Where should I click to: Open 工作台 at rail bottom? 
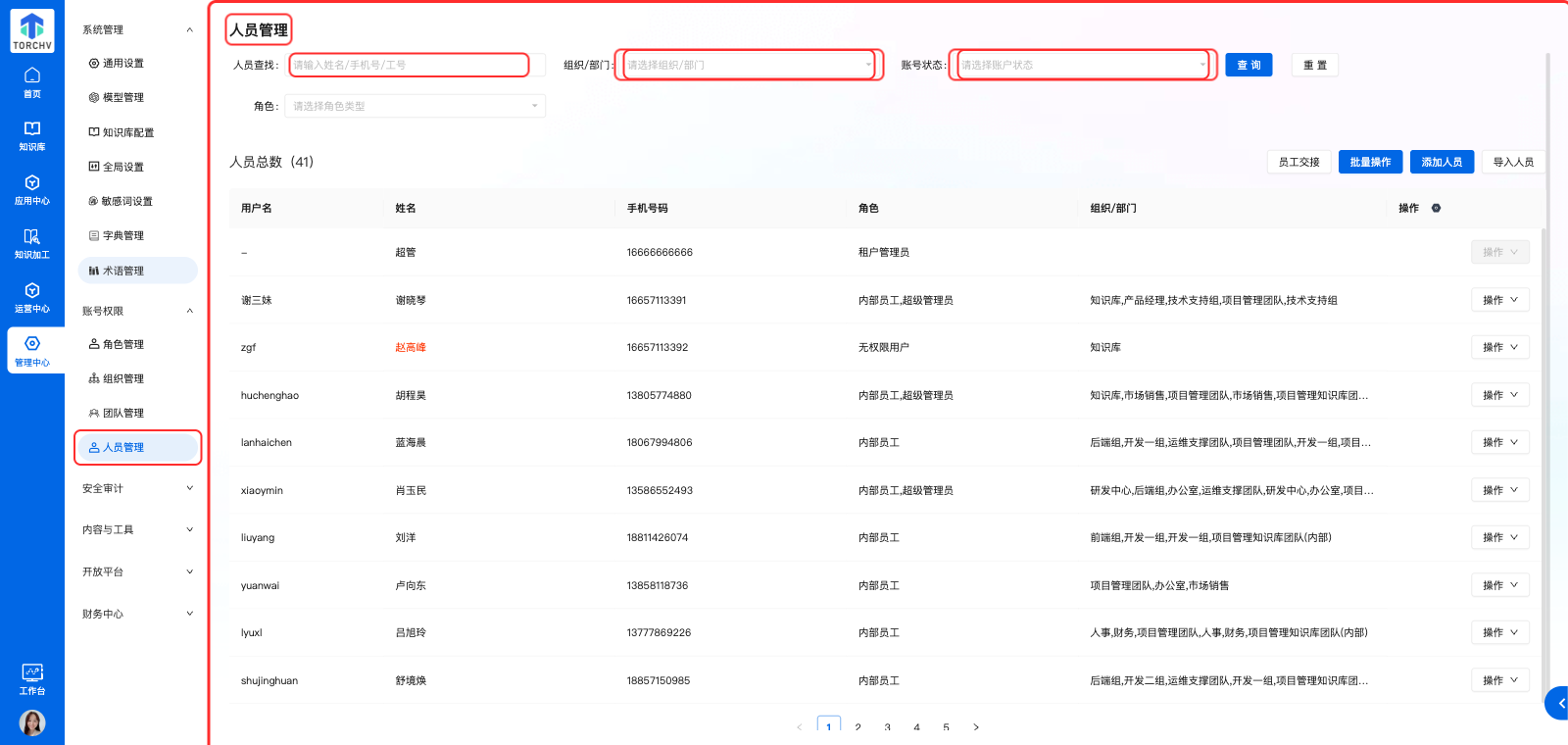click(x=32, y=679)
